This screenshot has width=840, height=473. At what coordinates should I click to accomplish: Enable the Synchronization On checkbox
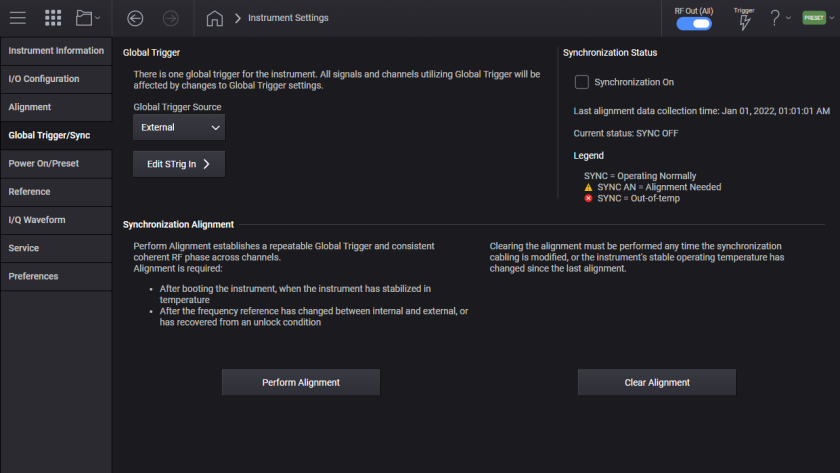pyautogui.click(x=582, y=82)
